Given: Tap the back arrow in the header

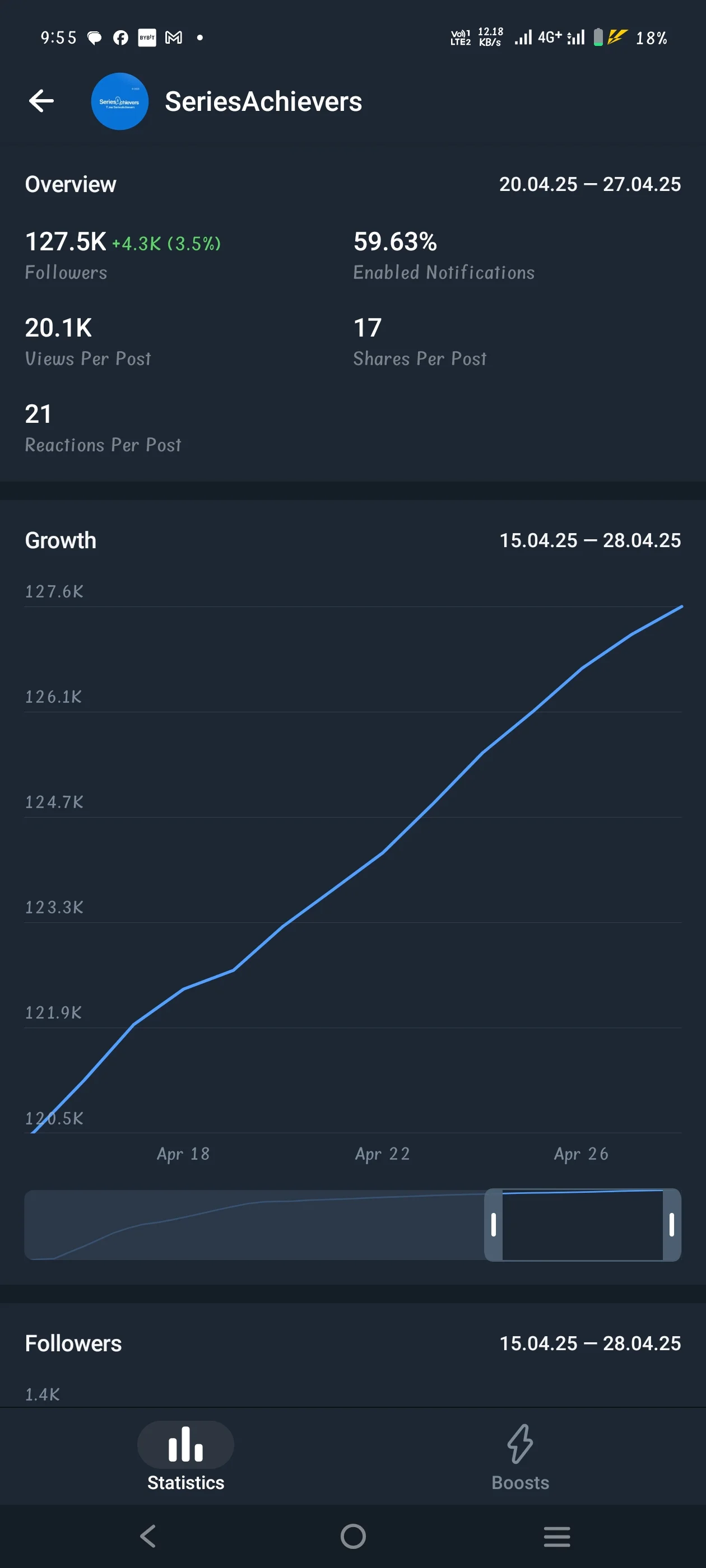Looking at the screenshot, I should point(41,101).
